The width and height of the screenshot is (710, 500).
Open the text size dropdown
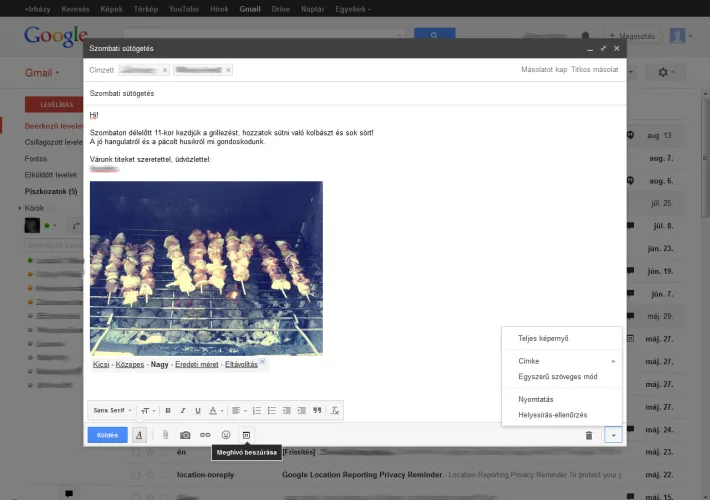tap(148, 410)
